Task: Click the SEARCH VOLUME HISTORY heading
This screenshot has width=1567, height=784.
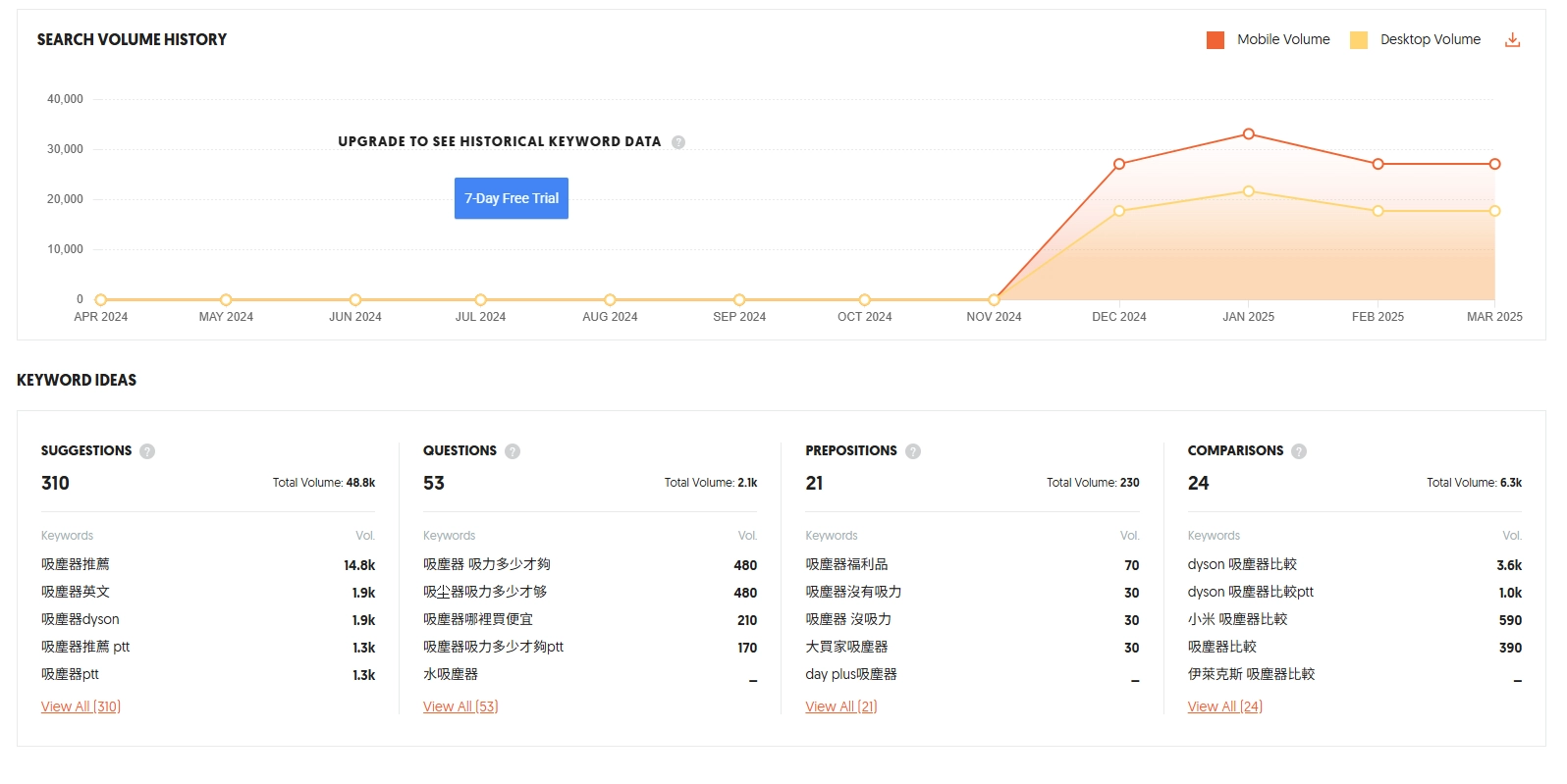Action: 132,39
